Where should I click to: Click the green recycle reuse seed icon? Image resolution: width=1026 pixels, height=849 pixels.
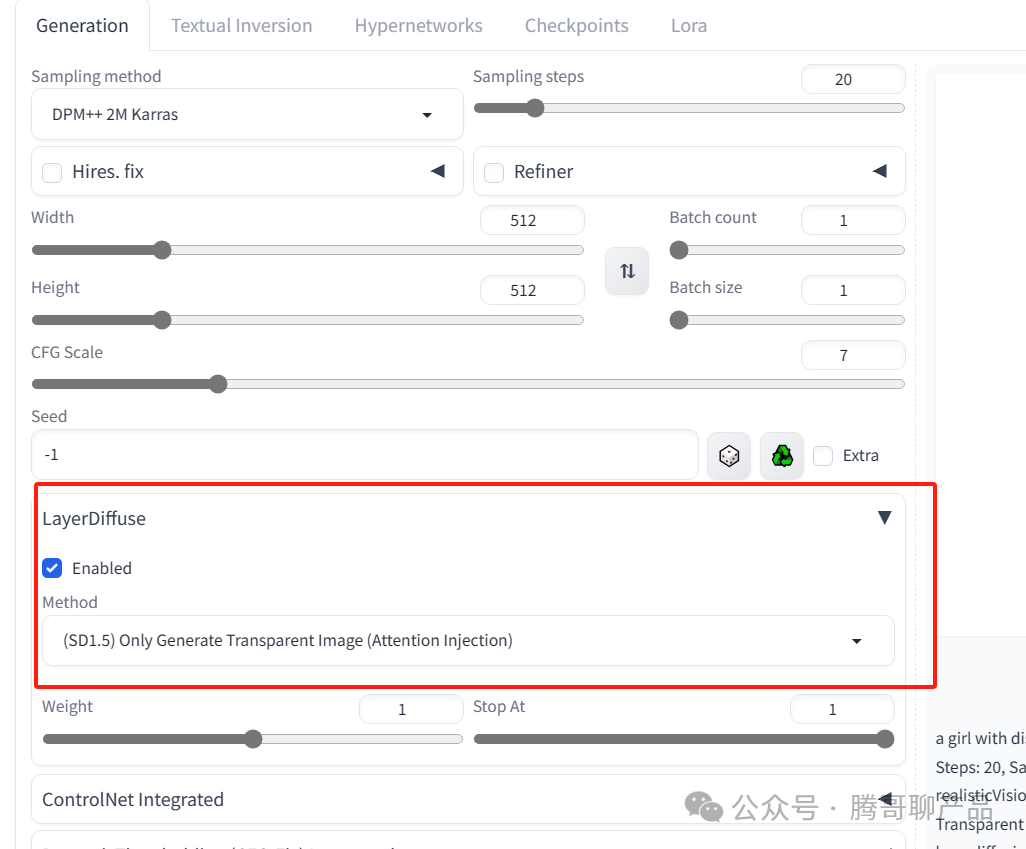pyautogui.click(x=782, y=456)
